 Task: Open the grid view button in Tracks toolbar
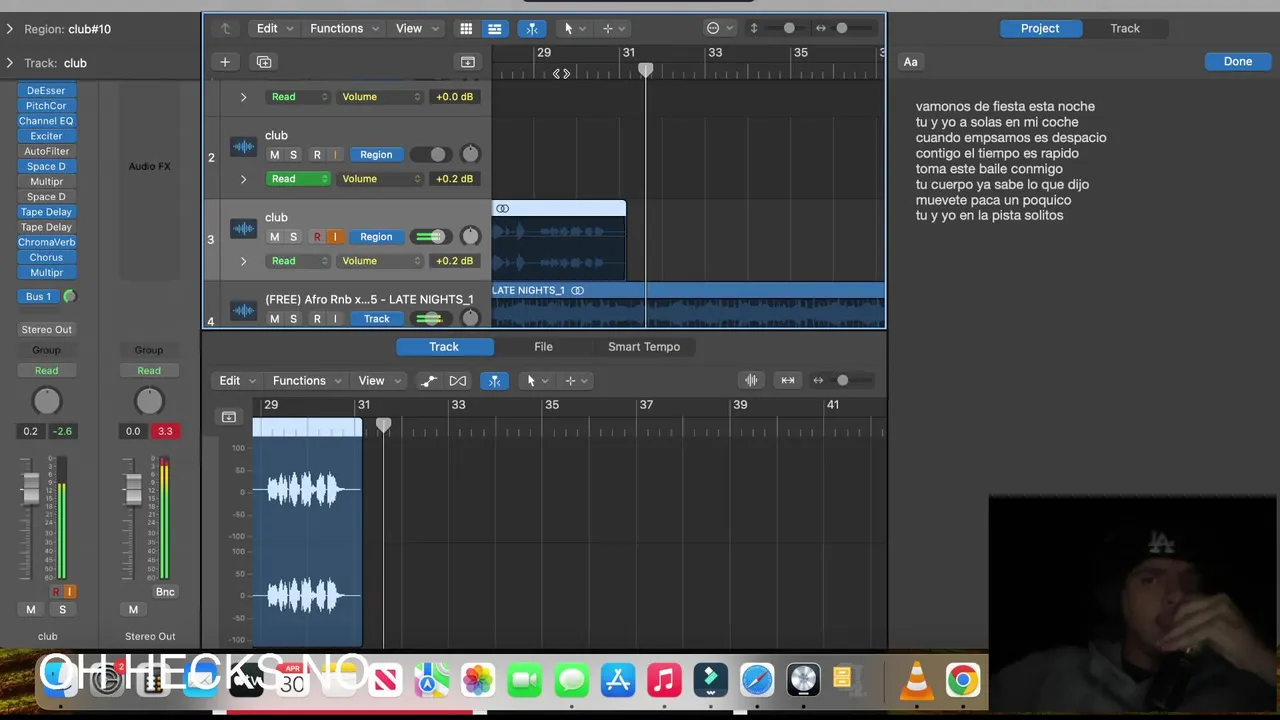tap(466, 28)
